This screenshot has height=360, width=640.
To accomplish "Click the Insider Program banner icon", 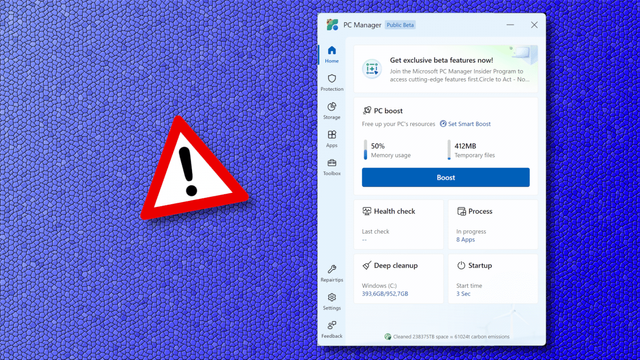I will point(372,69).
